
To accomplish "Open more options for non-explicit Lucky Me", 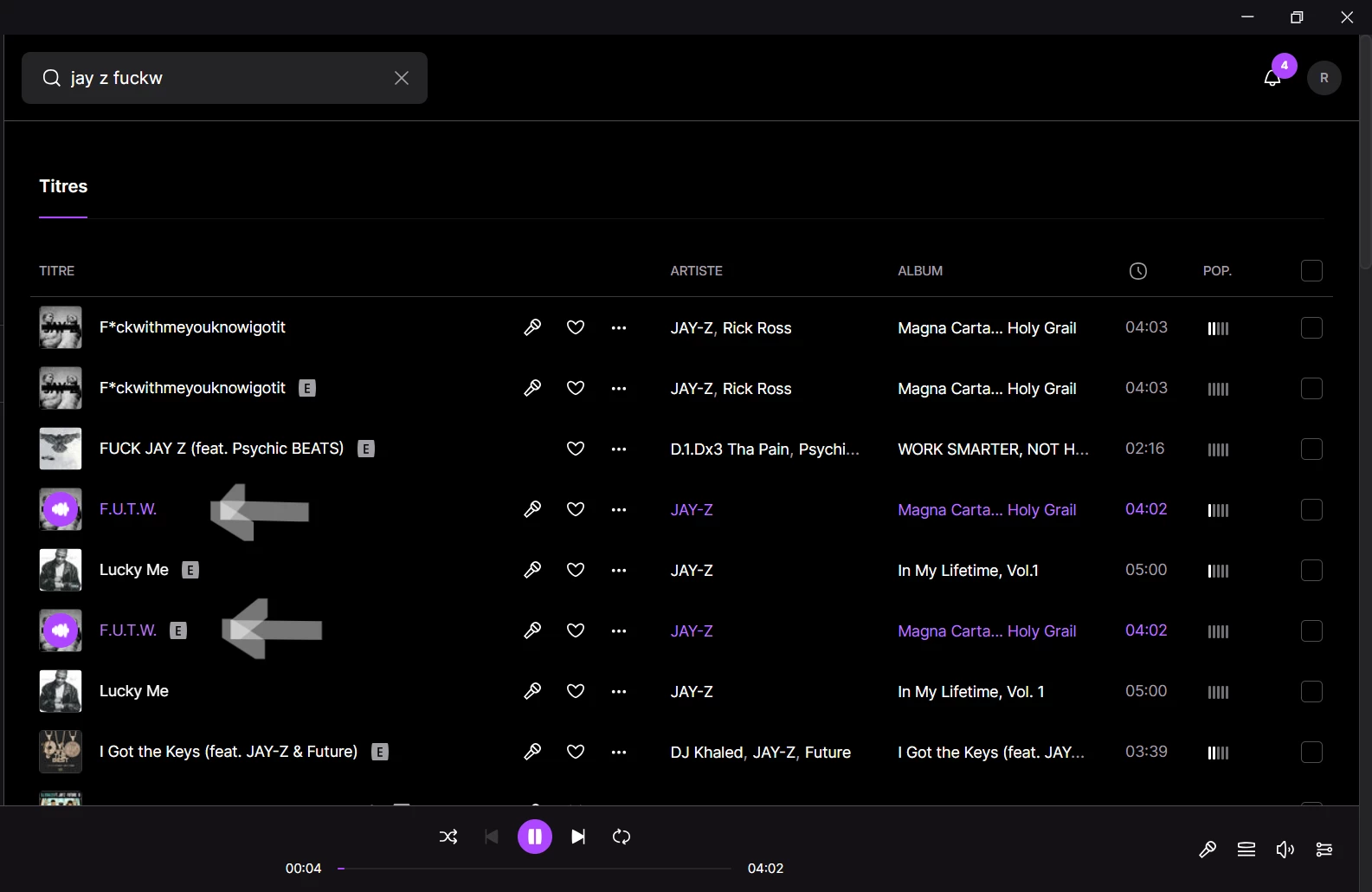I will (619, 692).
